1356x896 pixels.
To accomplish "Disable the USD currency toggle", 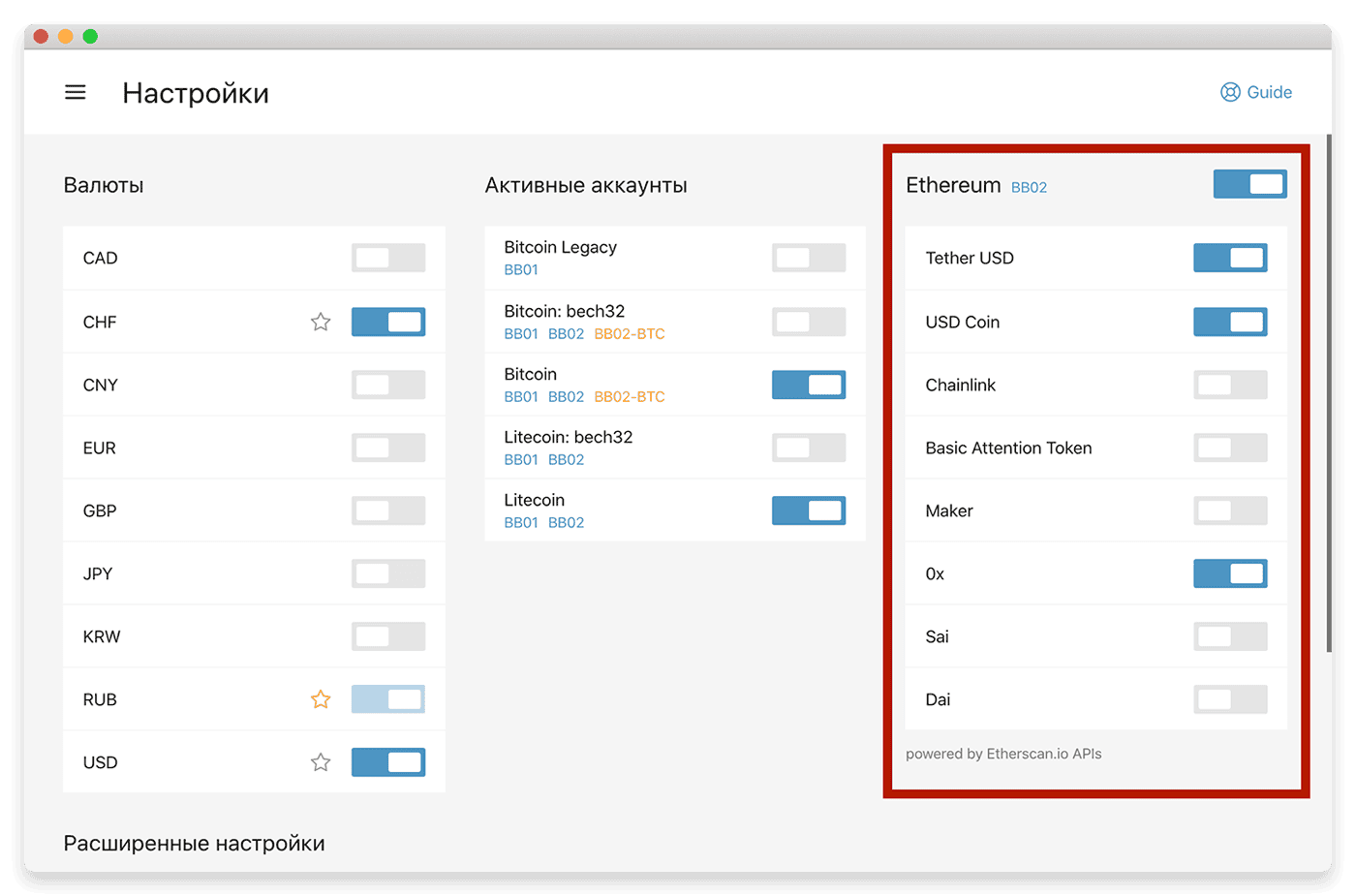I will [388, 762].
